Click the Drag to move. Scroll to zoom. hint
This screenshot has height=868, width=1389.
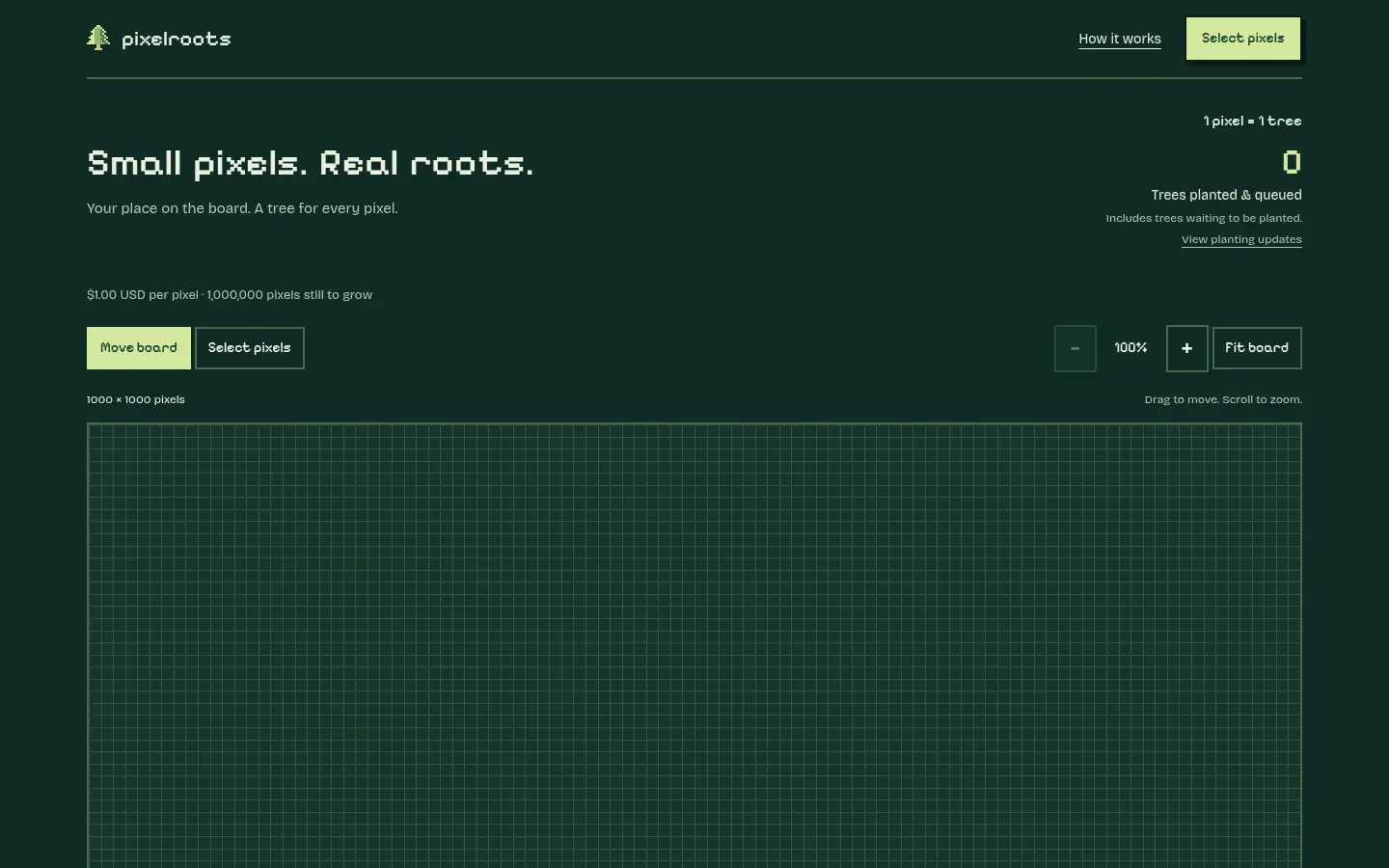(x=1223, y=399)
